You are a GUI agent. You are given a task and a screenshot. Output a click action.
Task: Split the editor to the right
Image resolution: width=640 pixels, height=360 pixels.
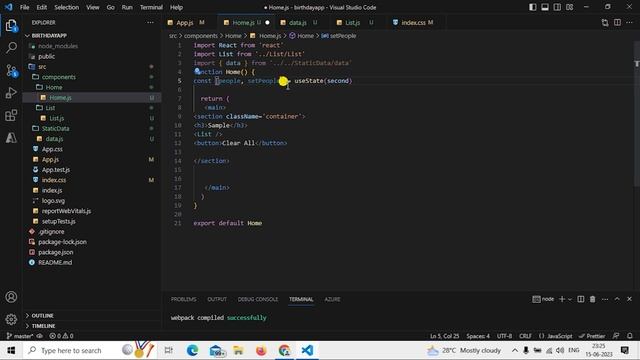pos(617,22)
